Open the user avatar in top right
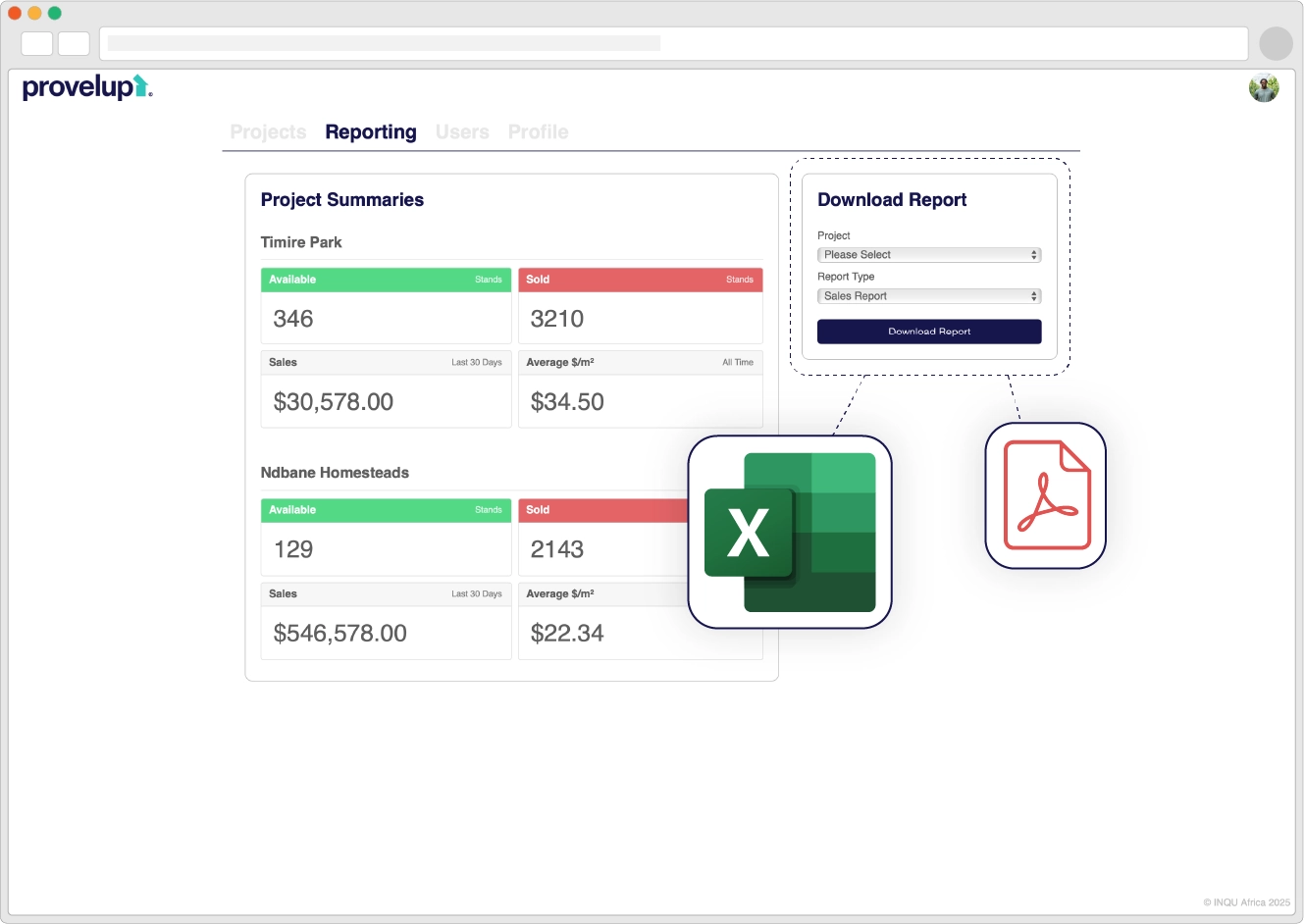The width and height of the screenshot is (1304, 924). point(1264,87)
